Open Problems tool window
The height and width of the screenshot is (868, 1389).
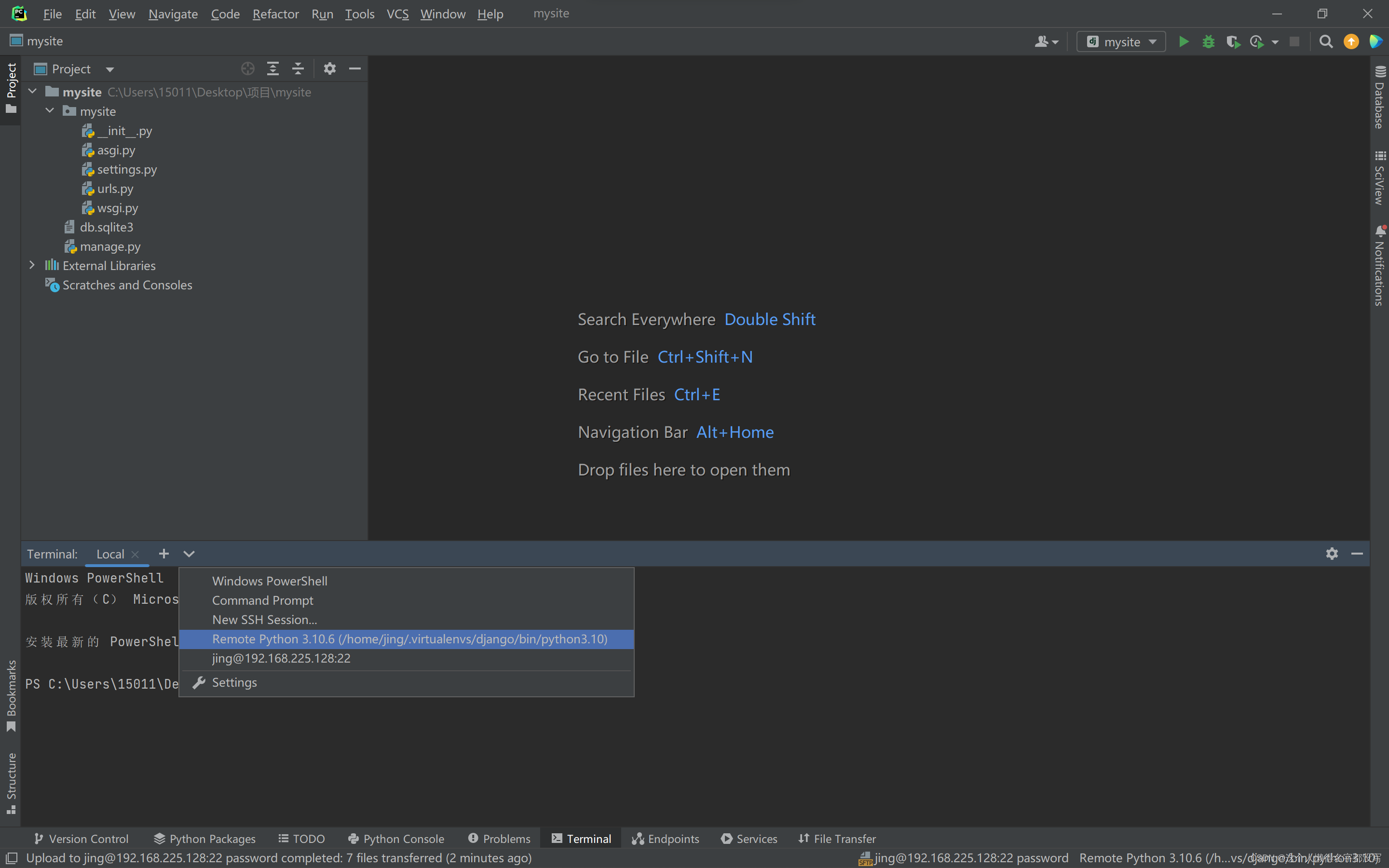499,838
